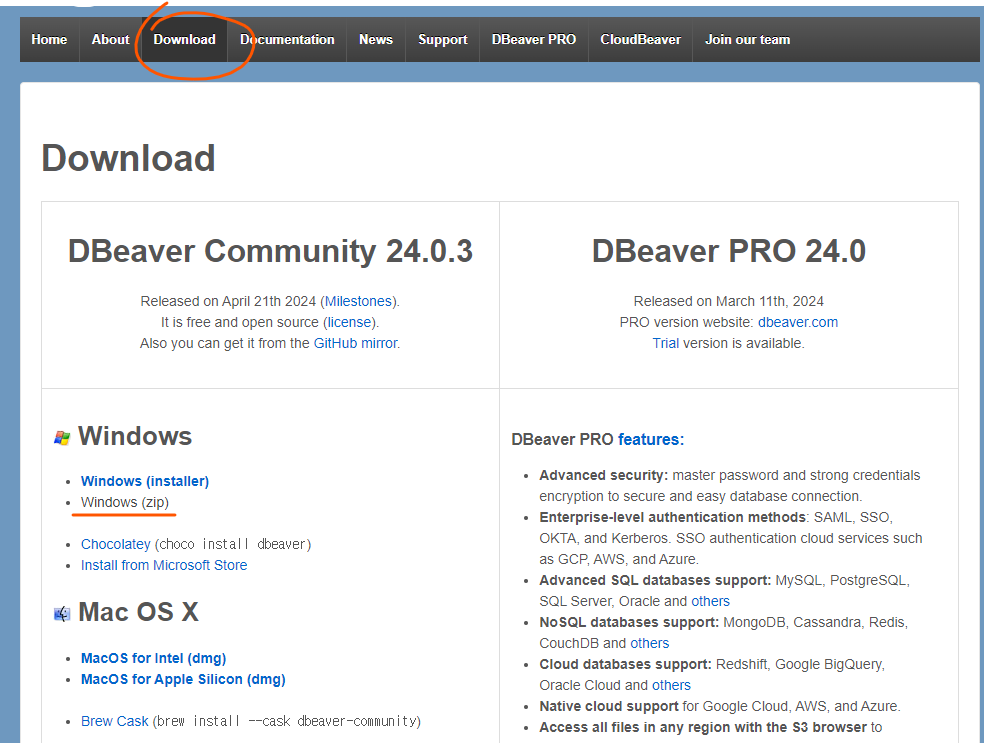Viewport: 984px width, 743px height.
Task: Click Install from Microsoft Store
Action: tap(164, 565)
